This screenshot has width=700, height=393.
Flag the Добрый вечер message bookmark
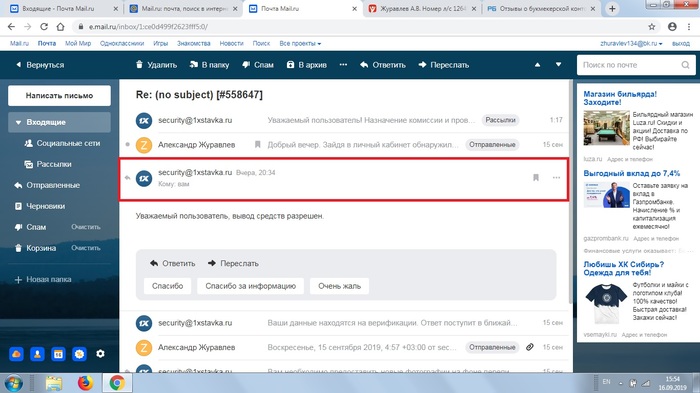[x=258, y=145]
